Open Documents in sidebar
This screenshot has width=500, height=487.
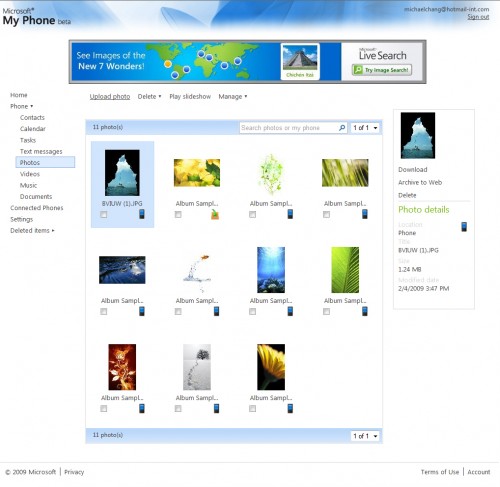[36, 197]
